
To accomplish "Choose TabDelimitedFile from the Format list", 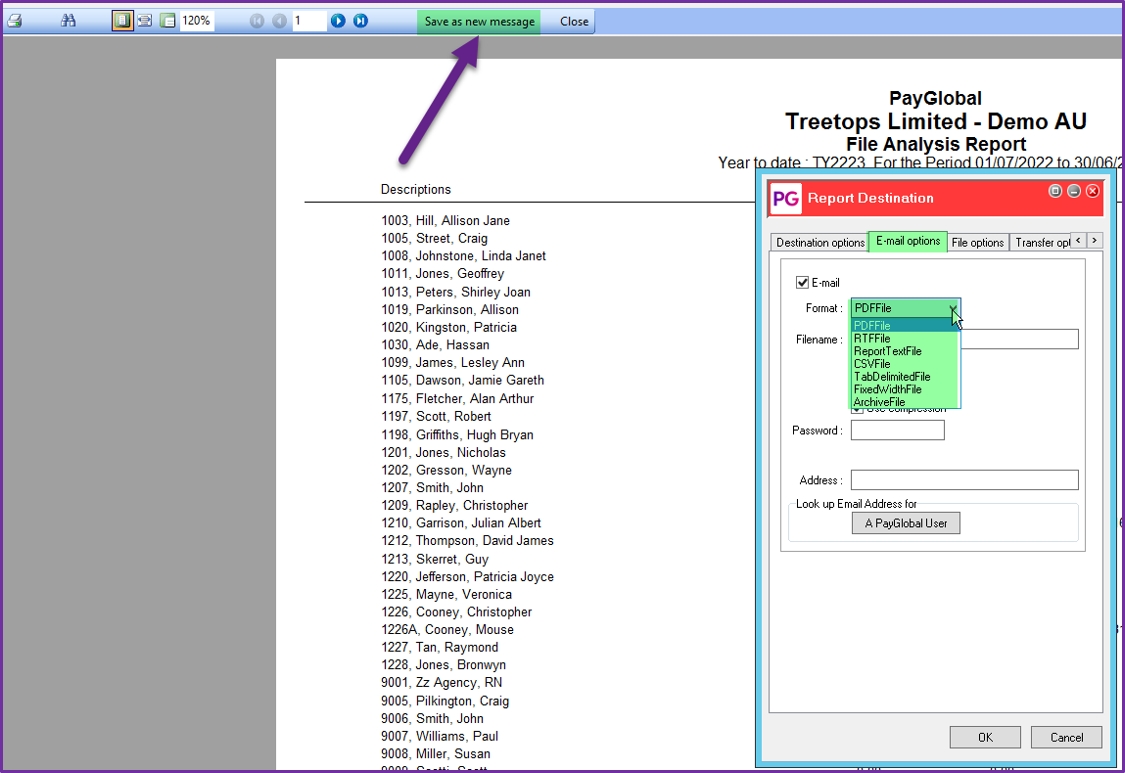I will pos(904,377).
